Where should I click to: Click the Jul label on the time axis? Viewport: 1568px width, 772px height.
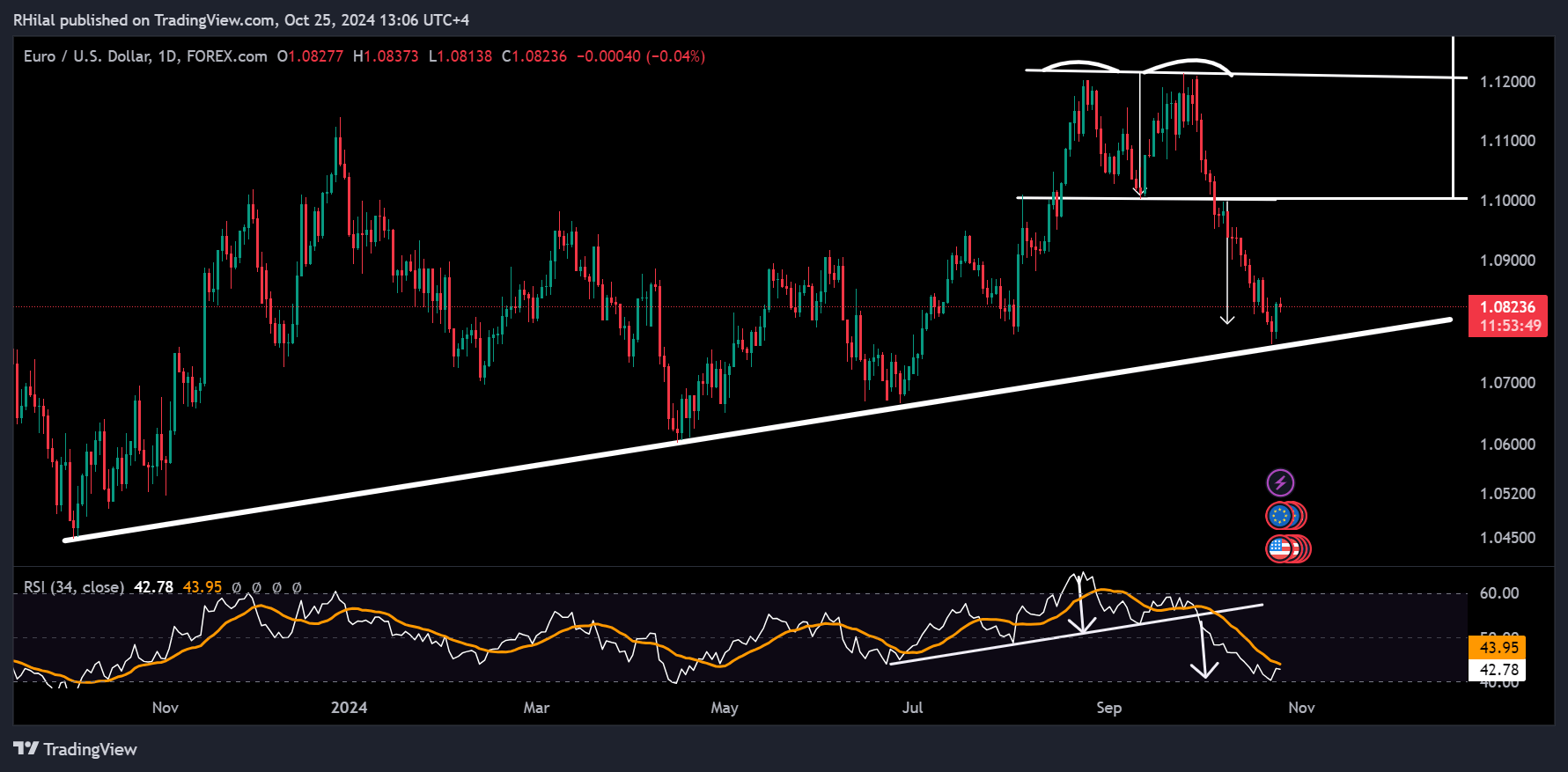913,708
